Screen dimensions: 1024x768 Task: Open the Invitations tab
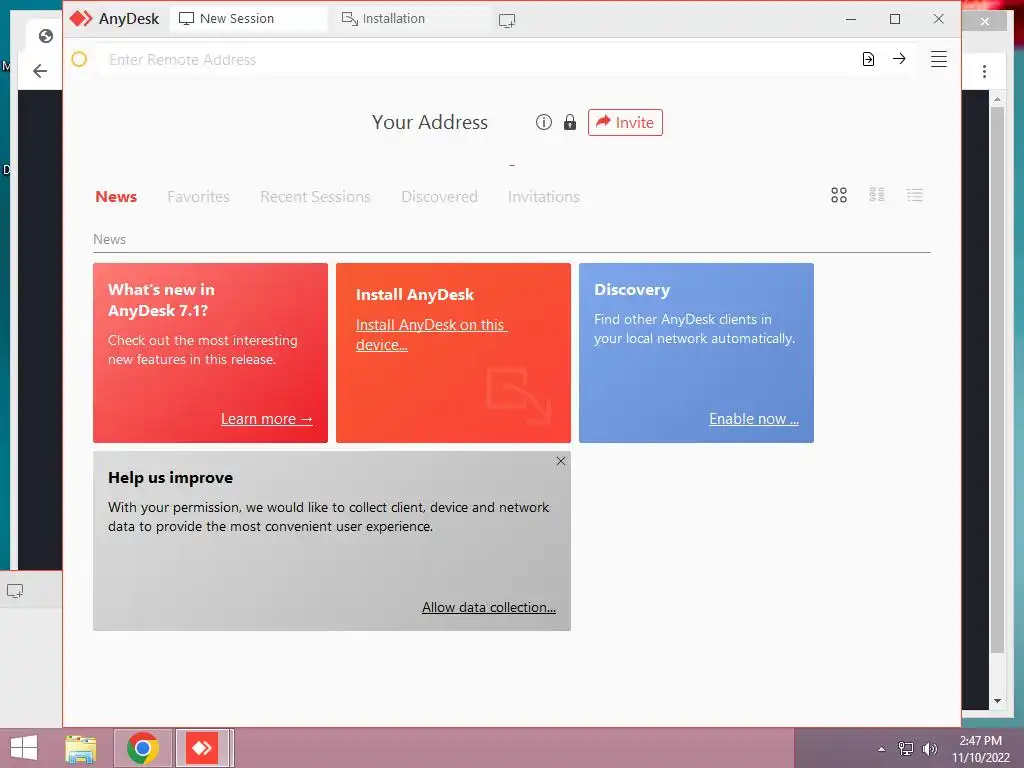point(544,197)
